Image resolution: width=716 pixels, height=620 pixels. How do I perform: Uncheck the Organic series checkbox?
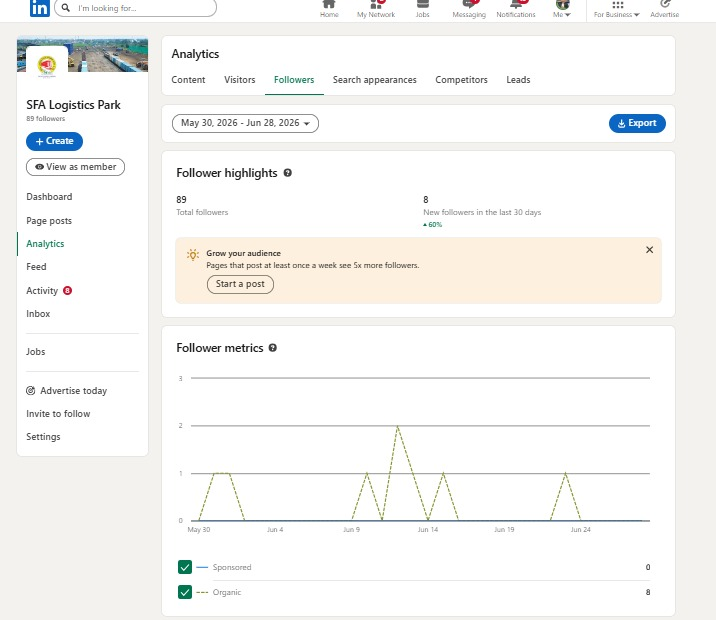tap(185, 592)
